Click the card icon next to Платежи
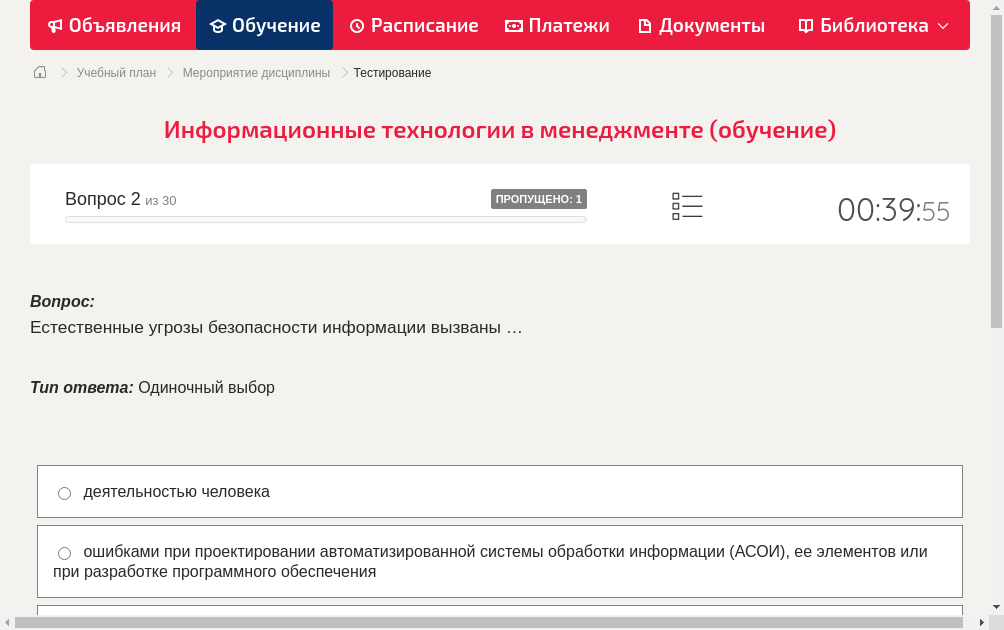1004x630 pixels. 514,25
